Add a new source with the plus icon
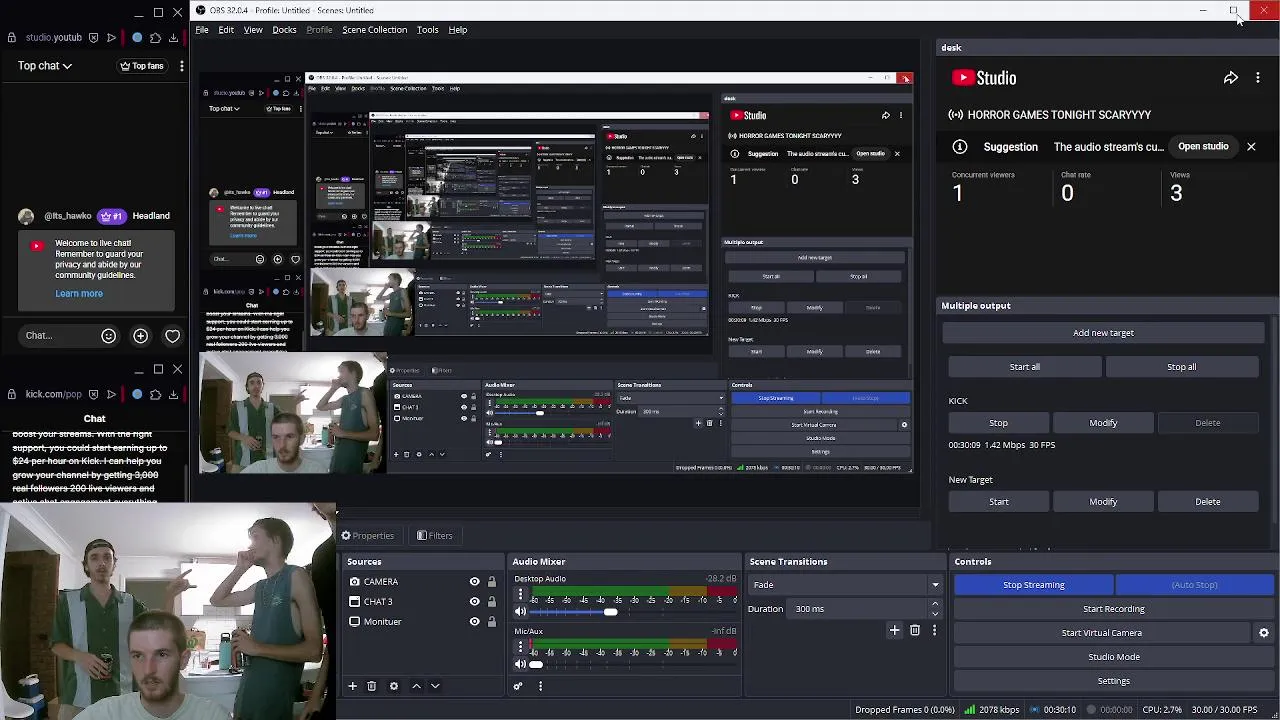Viewport: 1280px width, 720px height. tap(352, 686)
